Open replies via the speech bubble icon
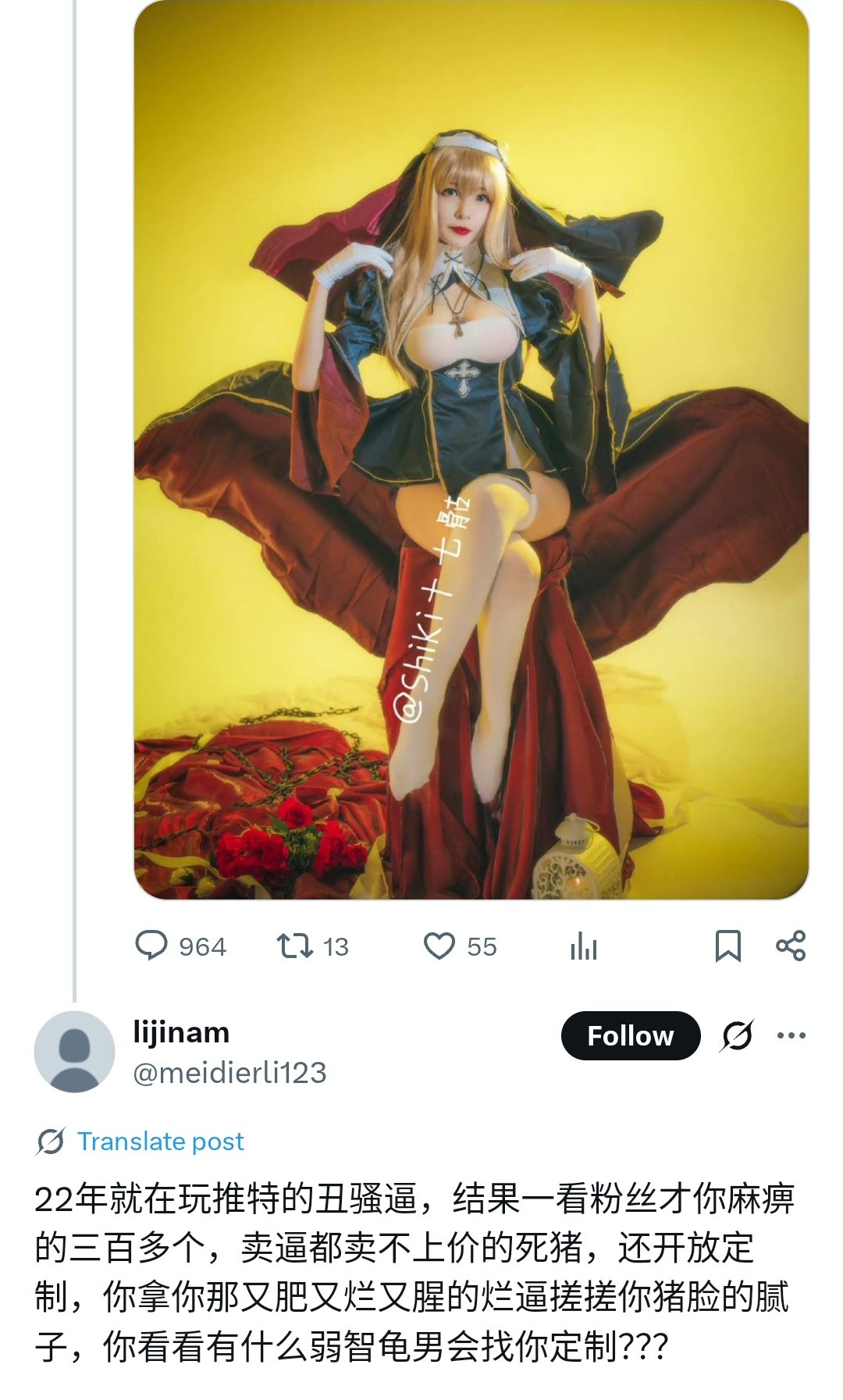Screen dimensions: 843x1400 (151, 946)
